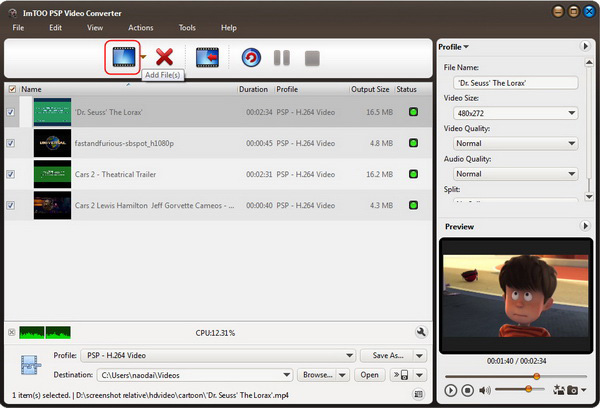Toggle the select-all checkbox in header
The width and height of the screenshot is (600, 408).
[12, 89]
